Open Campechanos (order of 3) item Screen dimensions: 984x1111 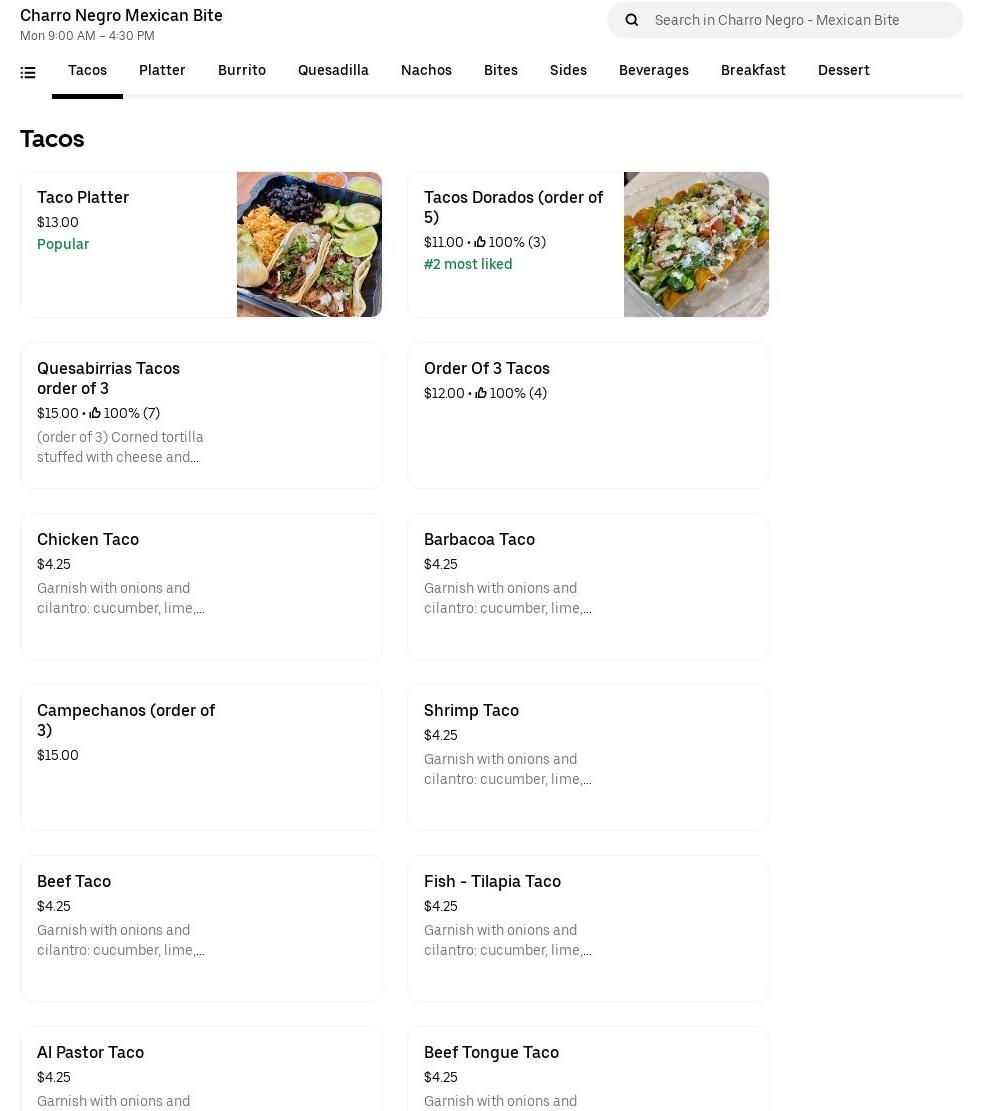tap(201, 757)
